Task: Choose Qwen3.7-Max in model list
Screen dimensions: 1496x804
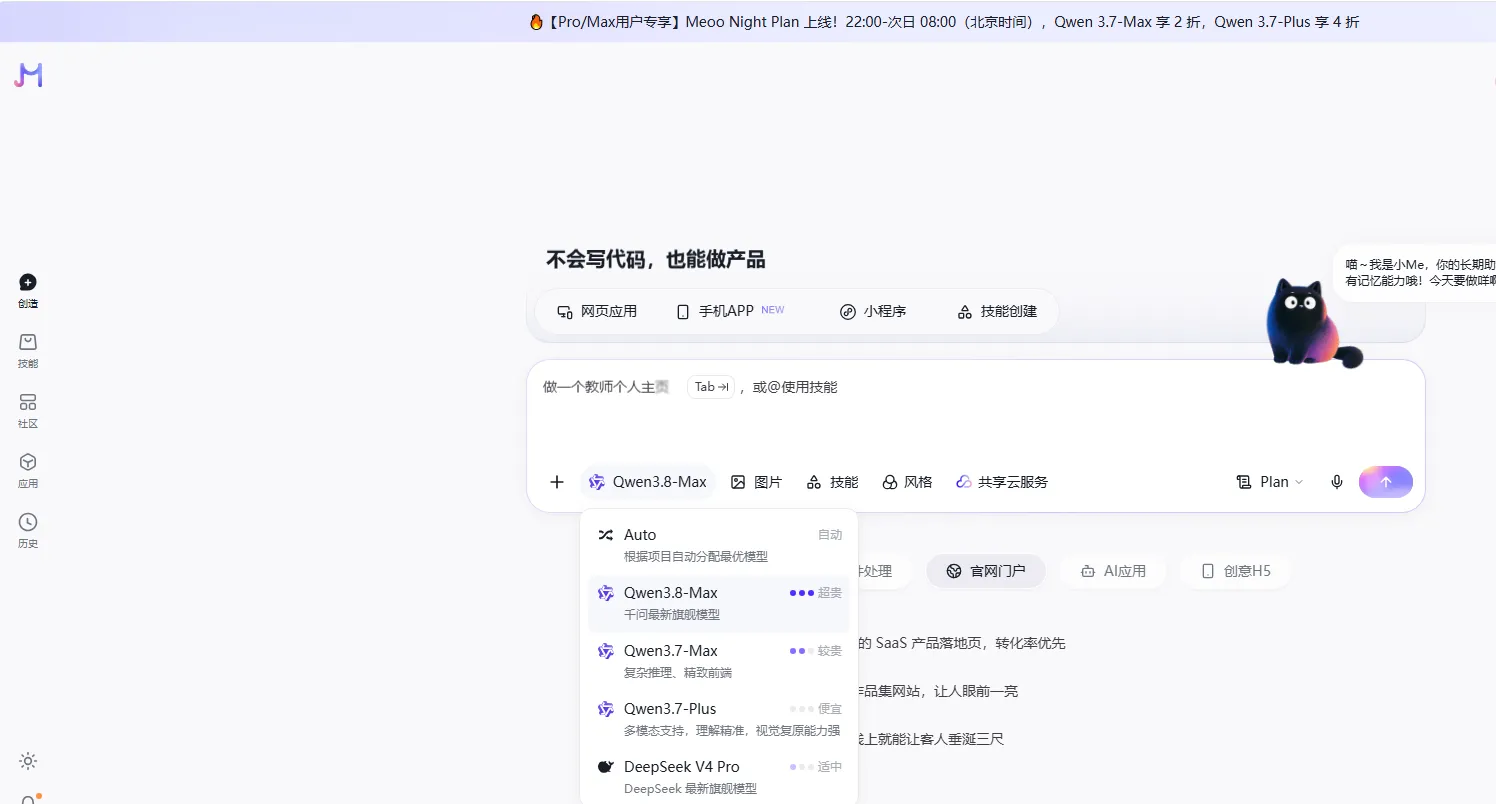Action: 718,661
